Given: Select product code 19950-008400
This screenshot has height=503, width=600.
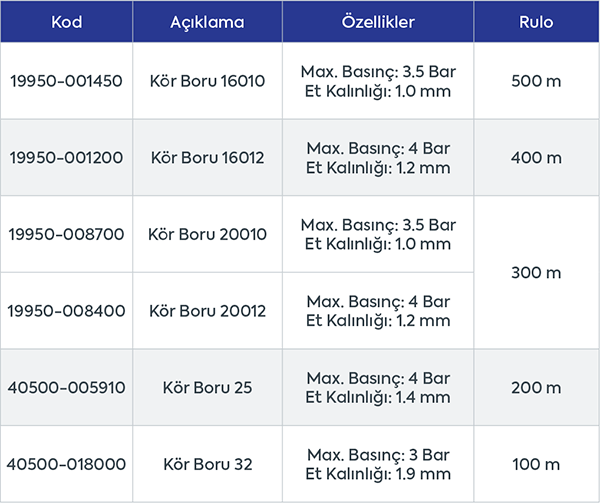Looking at the screenshot, I should click(x=66, y=311).
